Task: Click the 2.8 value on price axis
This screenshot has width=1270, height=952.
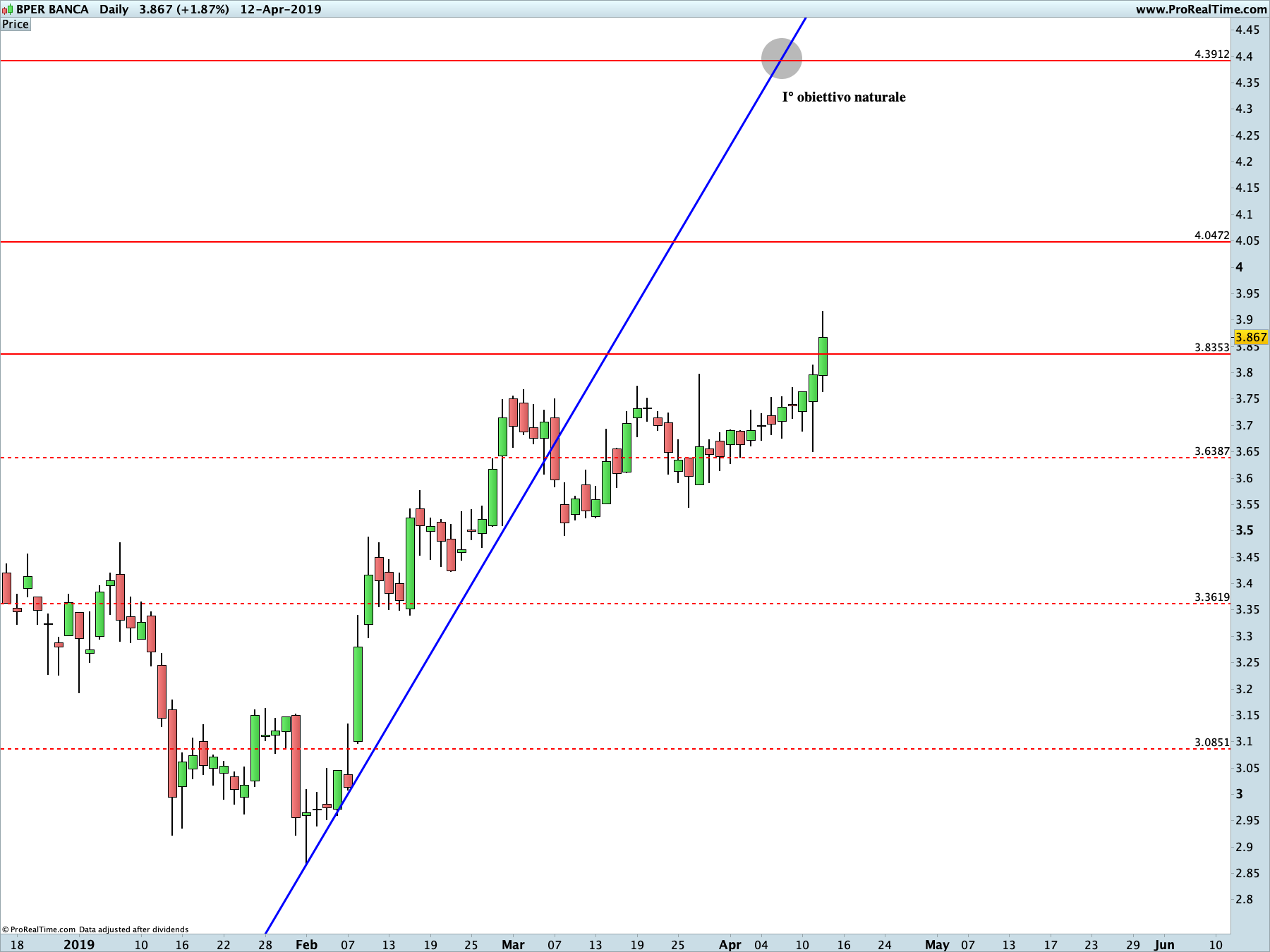Action: [x=1245, y=899]
